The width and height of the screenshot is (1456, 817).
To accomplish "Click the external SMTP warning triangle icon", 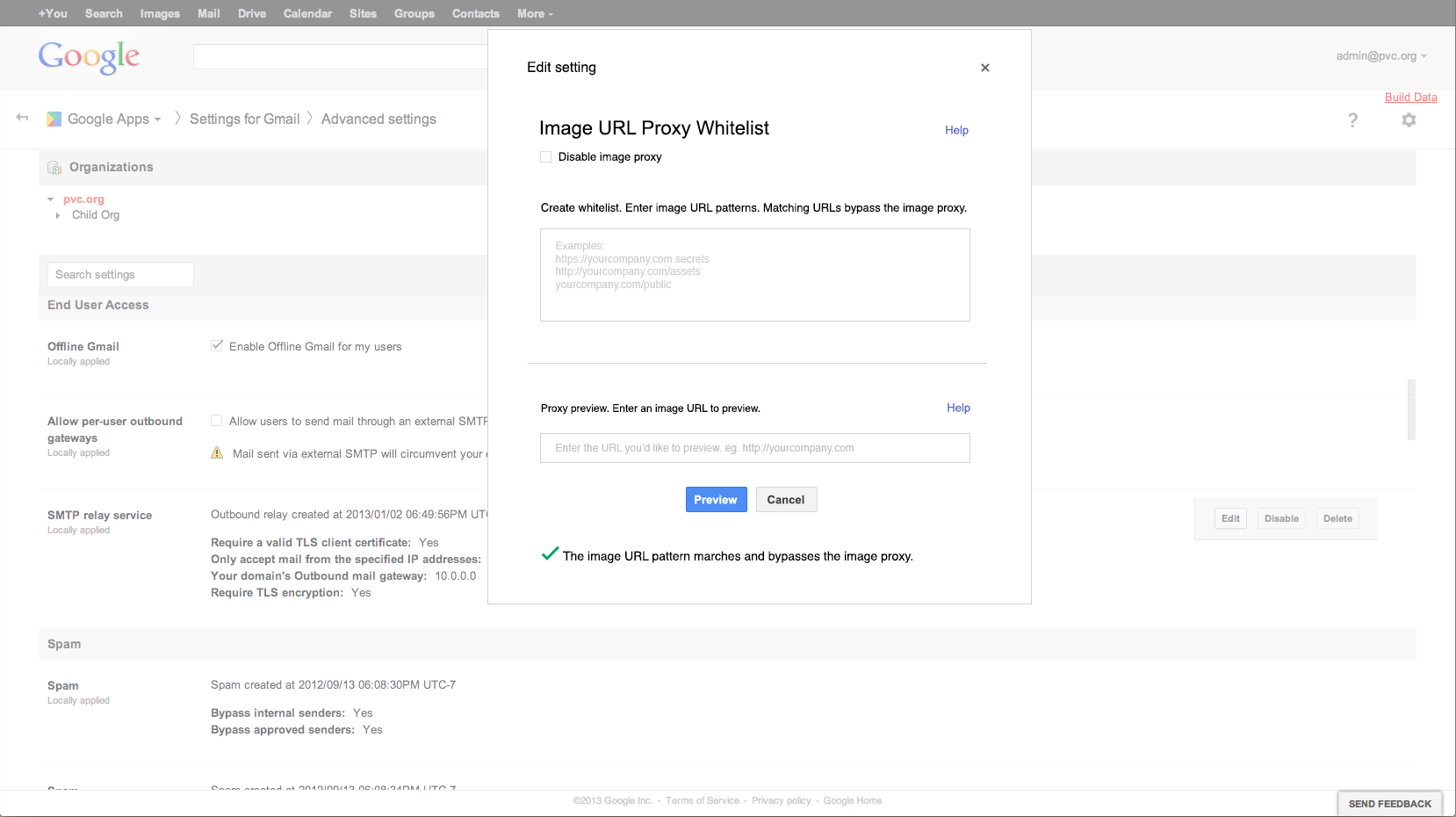I will [x=217, y=452].
